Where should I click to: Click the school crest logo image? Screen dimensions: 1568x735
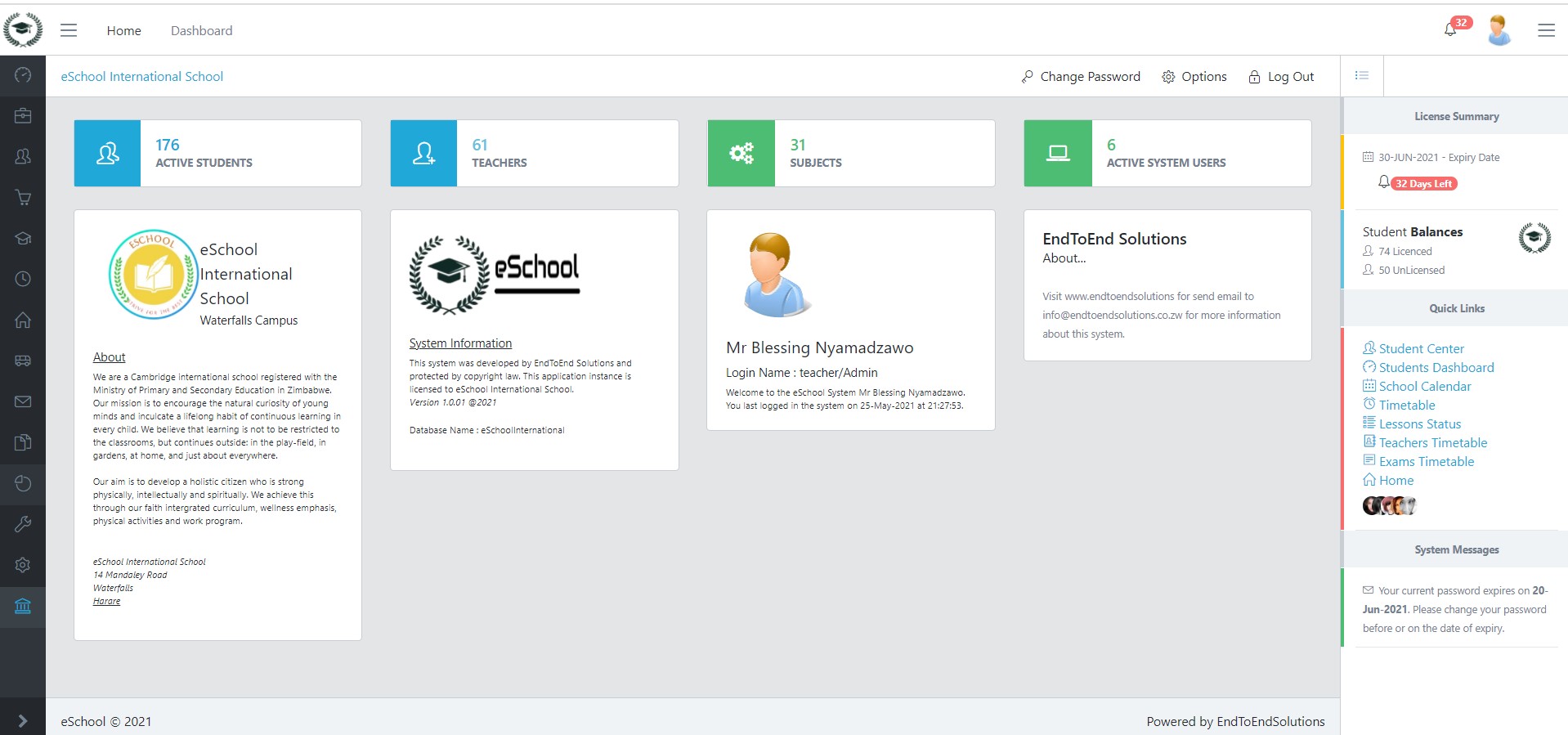click(x=153, y=275)
